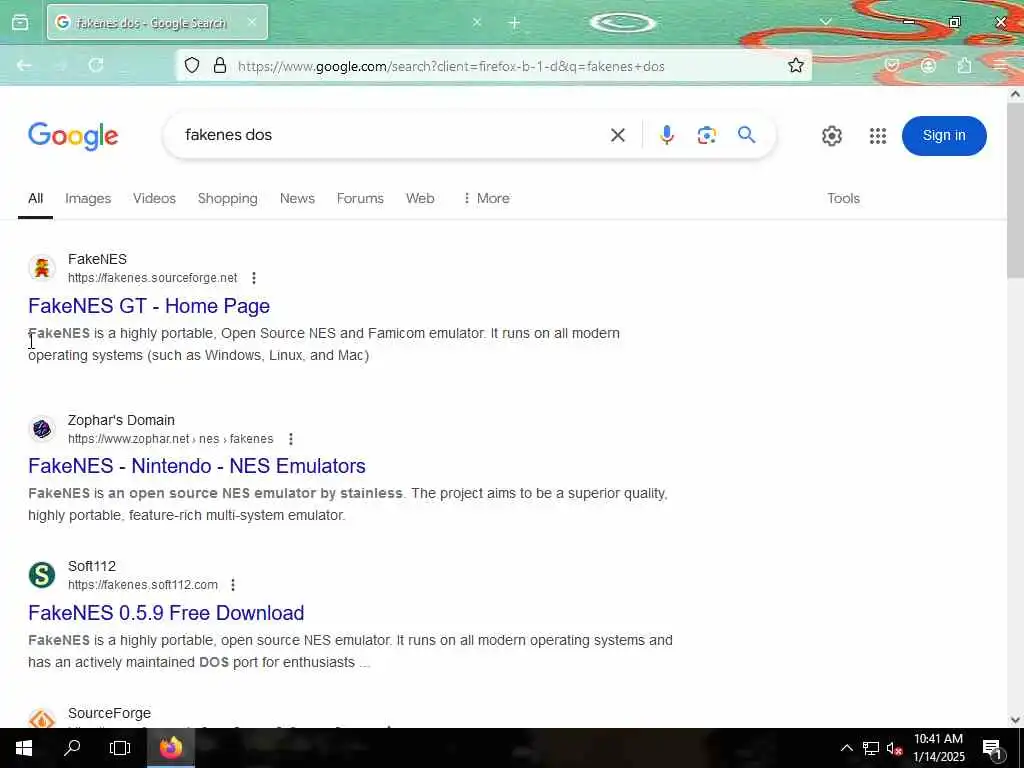The image size is (1024, 768).
Task: Open Save to Pocket icon
Action: tap(892, 65)
